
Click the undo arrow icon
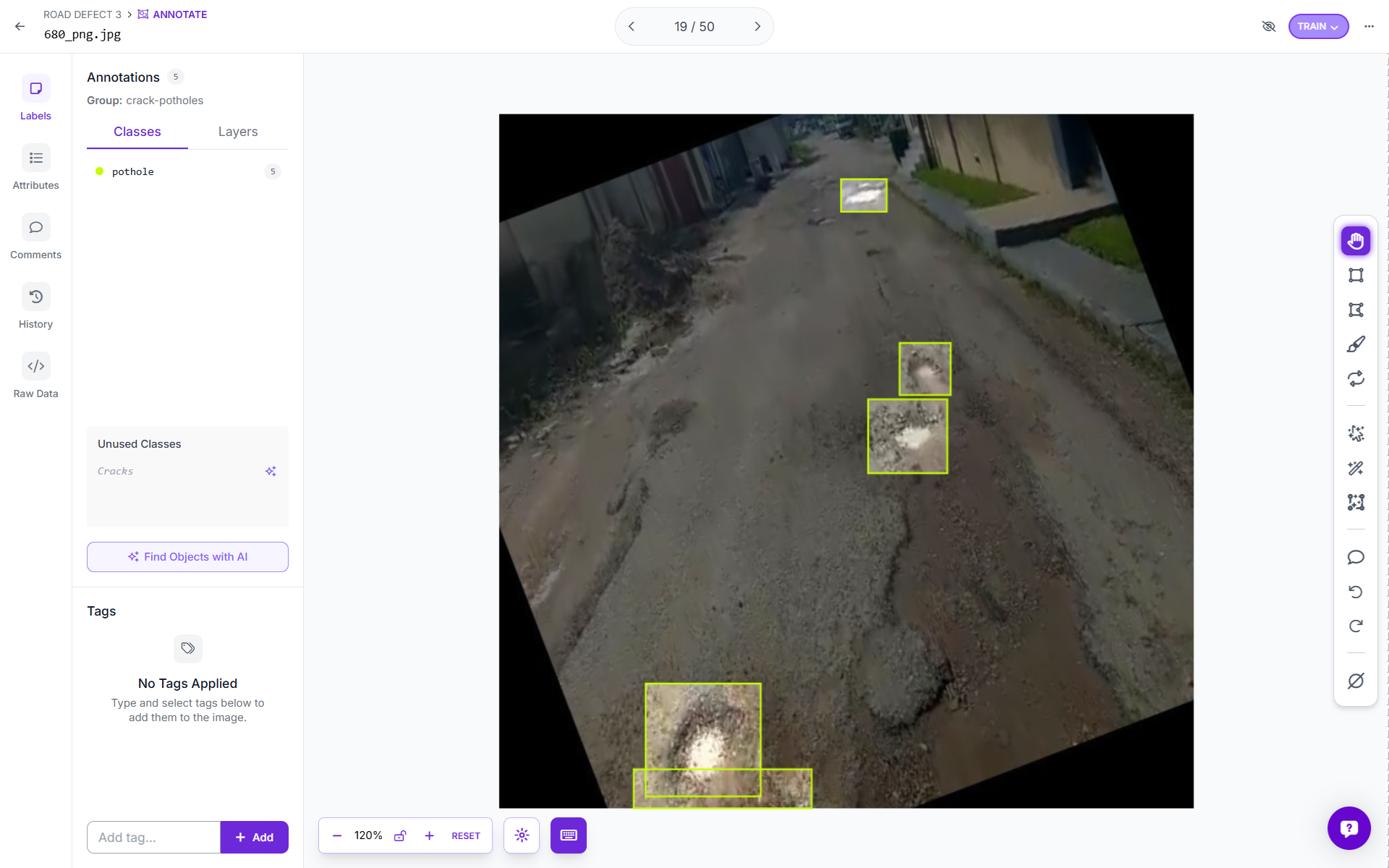click(1356, 592)
